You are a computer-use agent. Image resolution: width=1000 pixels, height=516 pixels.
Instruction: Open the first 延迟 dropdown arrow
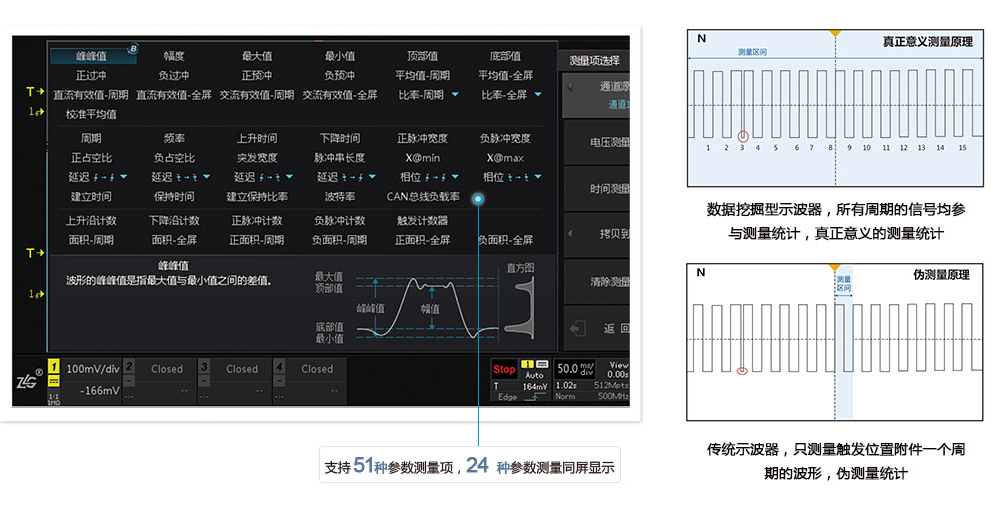pyautogui.click(x=123, y=178)
